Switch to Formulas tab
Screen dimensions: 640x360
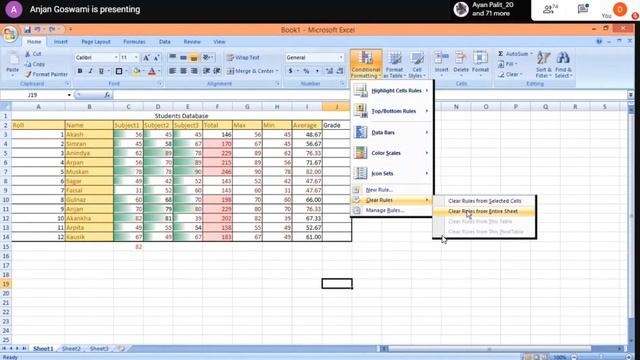pos(134,42)
